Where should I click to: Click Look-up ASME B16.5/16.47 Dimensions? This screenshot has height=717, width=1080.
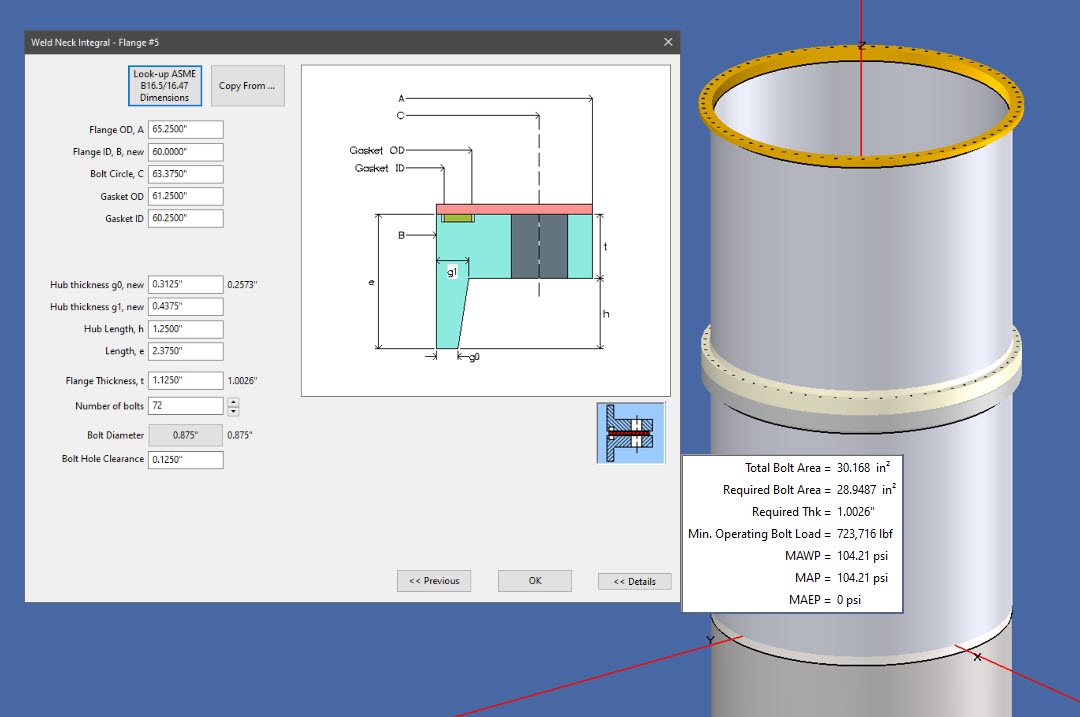pyautogui.click(x=164, y=85)
